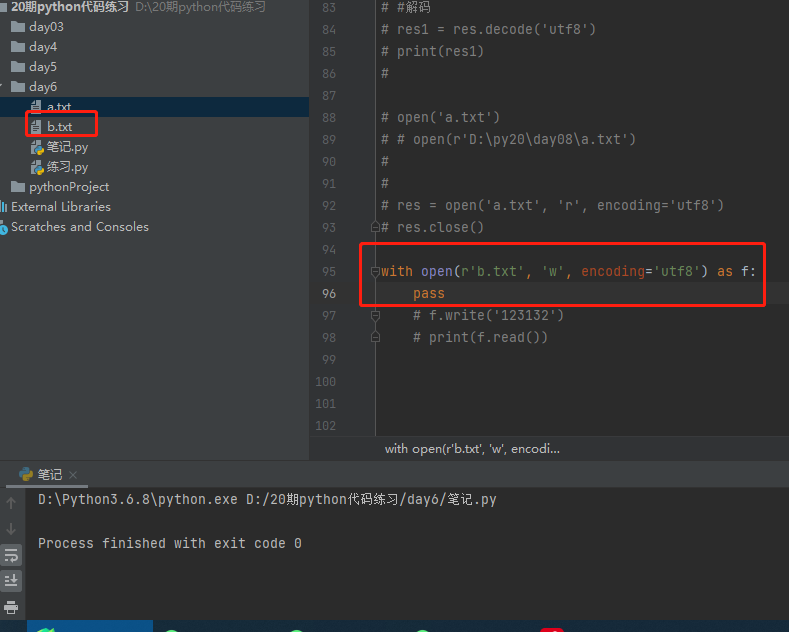This screenshot has width=789, height=632.
Task: Click the "res1 = res.decode('utf8')" comment line
Action: (488, 29)
